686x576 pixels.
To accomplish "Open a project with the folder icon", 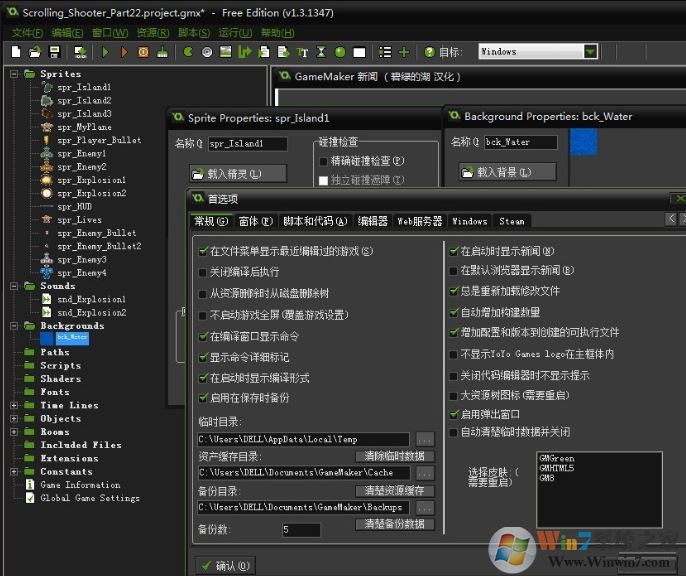I will (x=35, y=52).
